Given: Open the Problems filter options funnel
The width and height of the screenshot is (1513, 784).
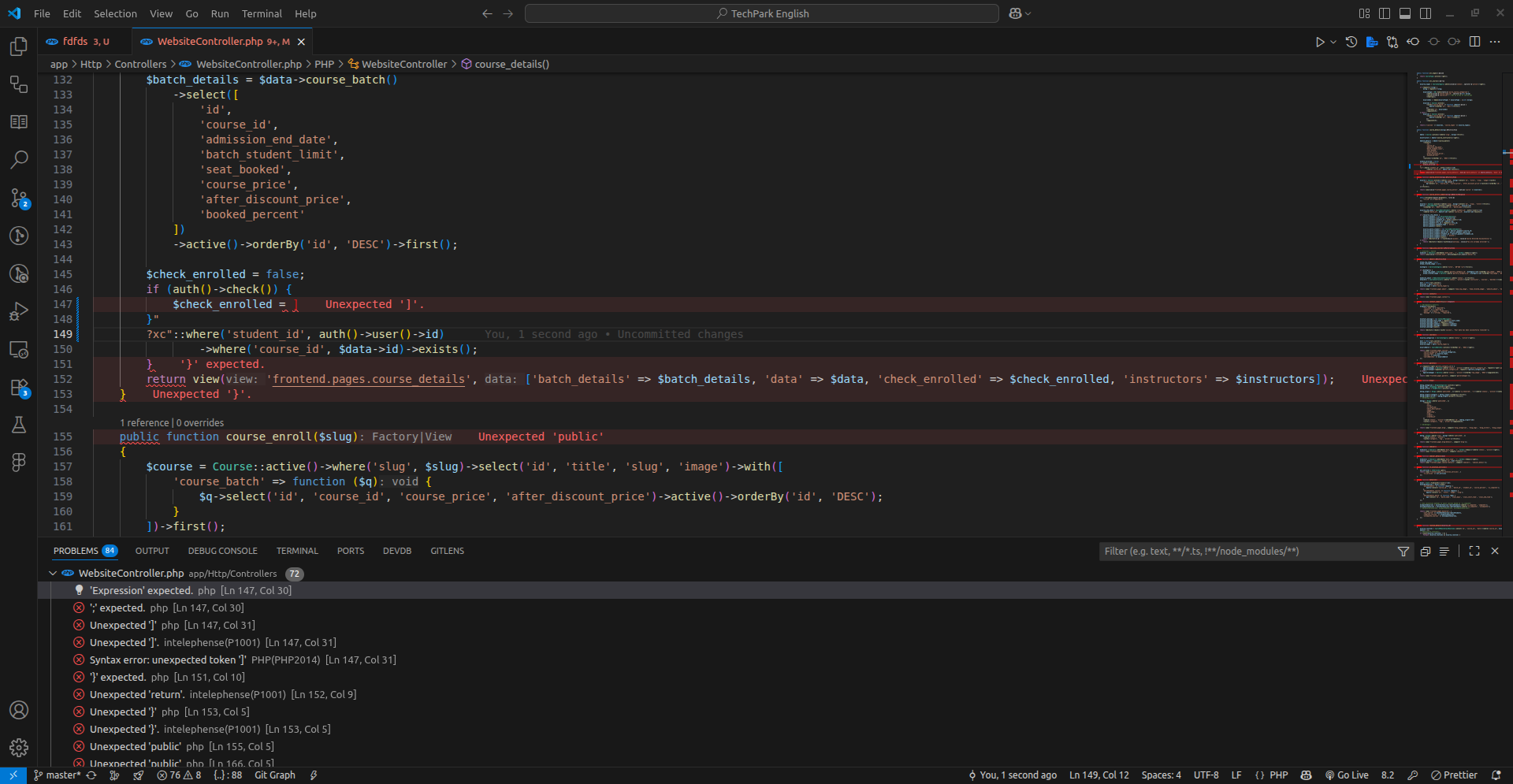Looking at the screenshot, I should coord(1403,552).
